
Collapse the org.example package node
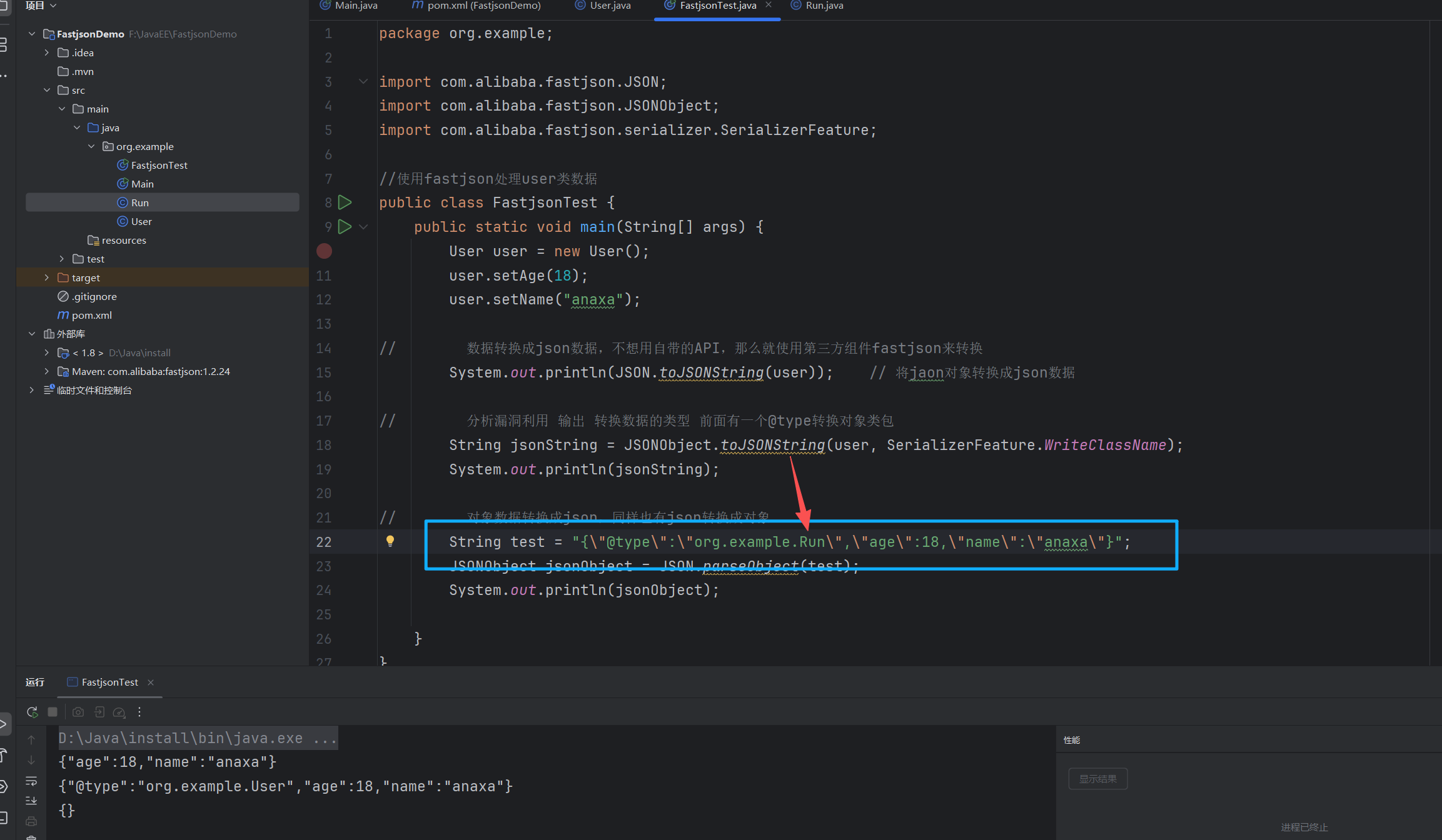(x=91, y=146)
